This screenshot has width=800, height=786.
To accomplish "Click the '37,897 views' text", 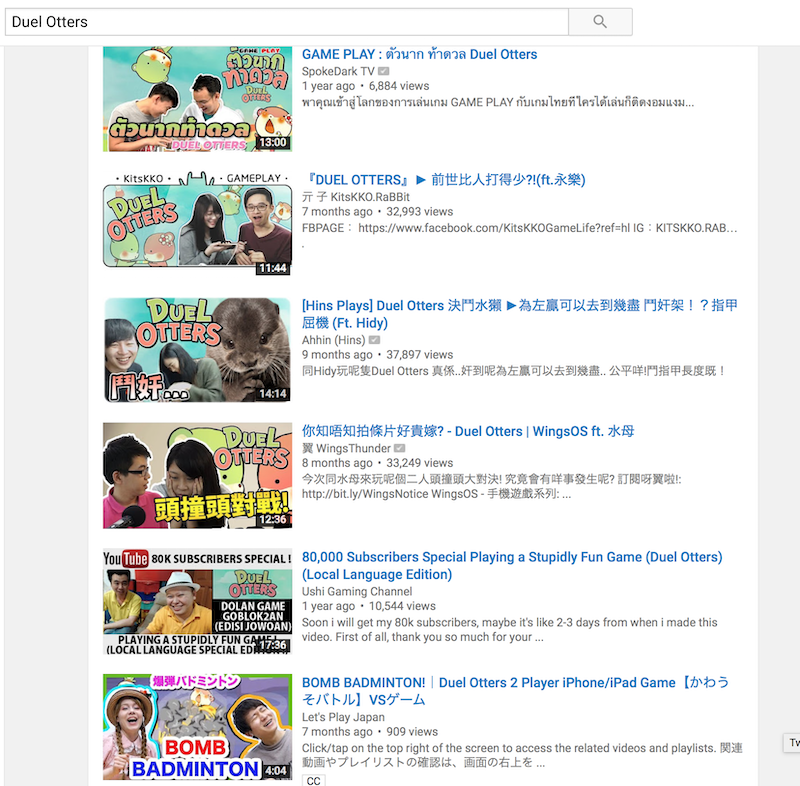I will pos(419,354).
